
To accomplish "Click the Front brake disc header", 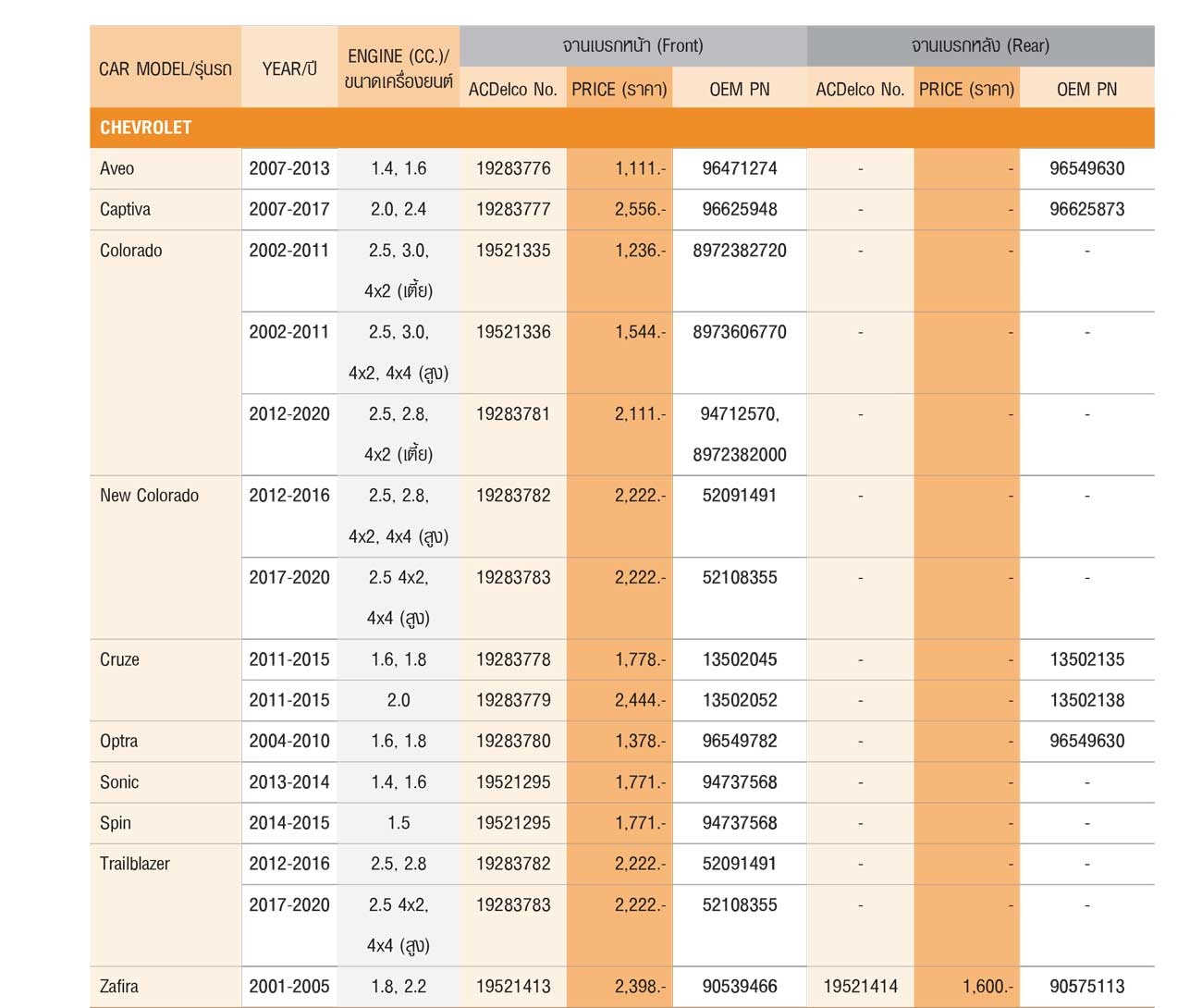I will [633, 46].
